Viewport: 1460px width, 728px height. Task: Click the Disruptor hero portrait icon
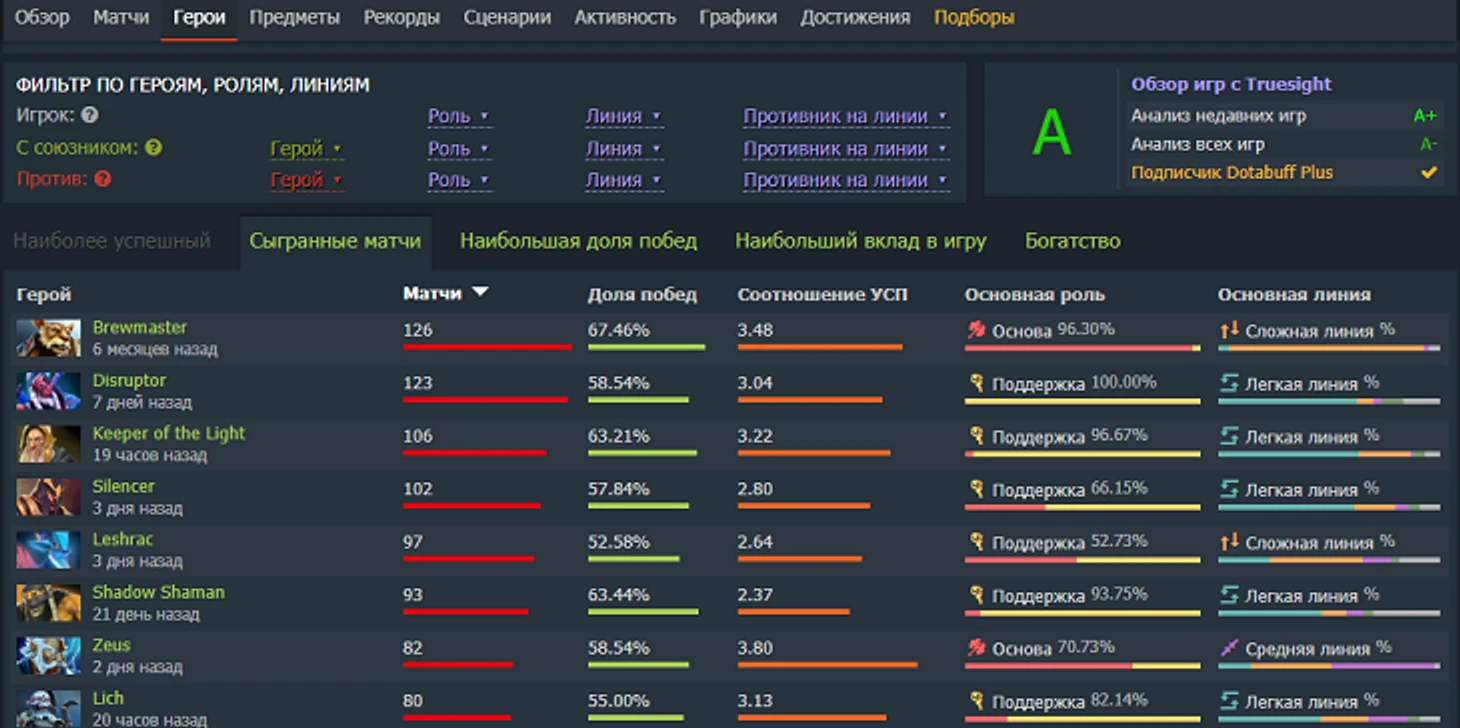point(48,391)
